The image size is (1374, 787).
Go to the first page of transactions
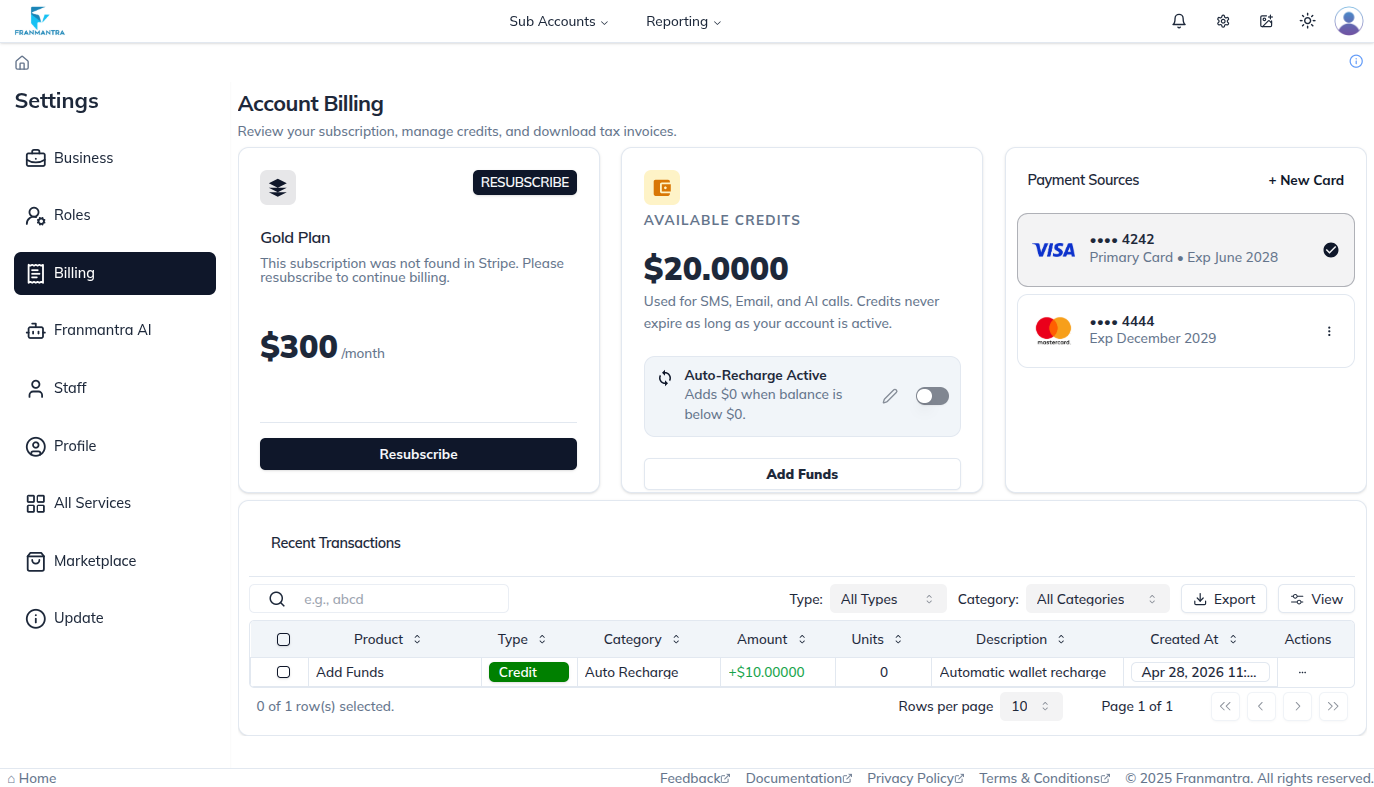coord(1225,706)
